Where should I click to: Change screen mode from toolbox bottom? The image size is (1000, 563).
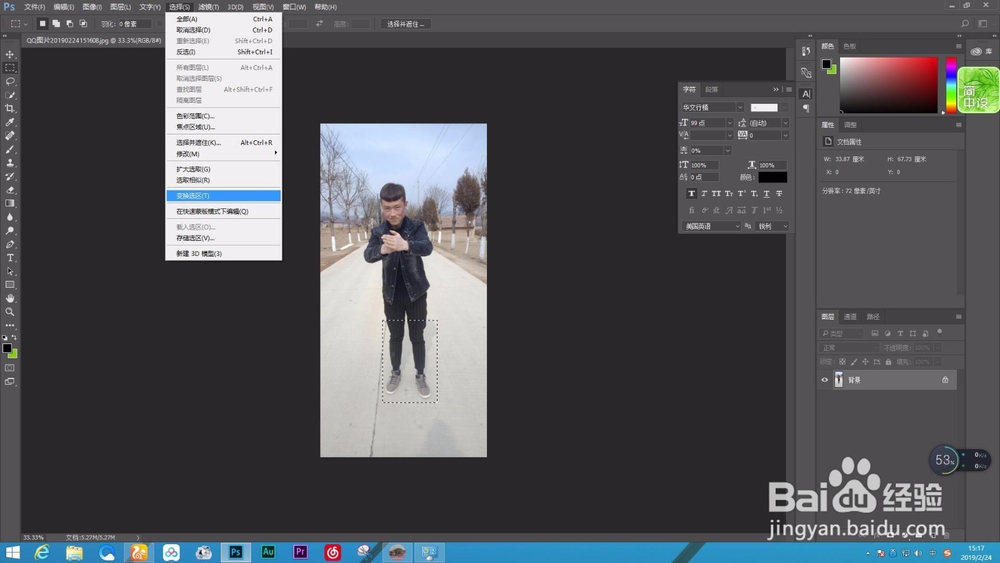pos(10,381)
